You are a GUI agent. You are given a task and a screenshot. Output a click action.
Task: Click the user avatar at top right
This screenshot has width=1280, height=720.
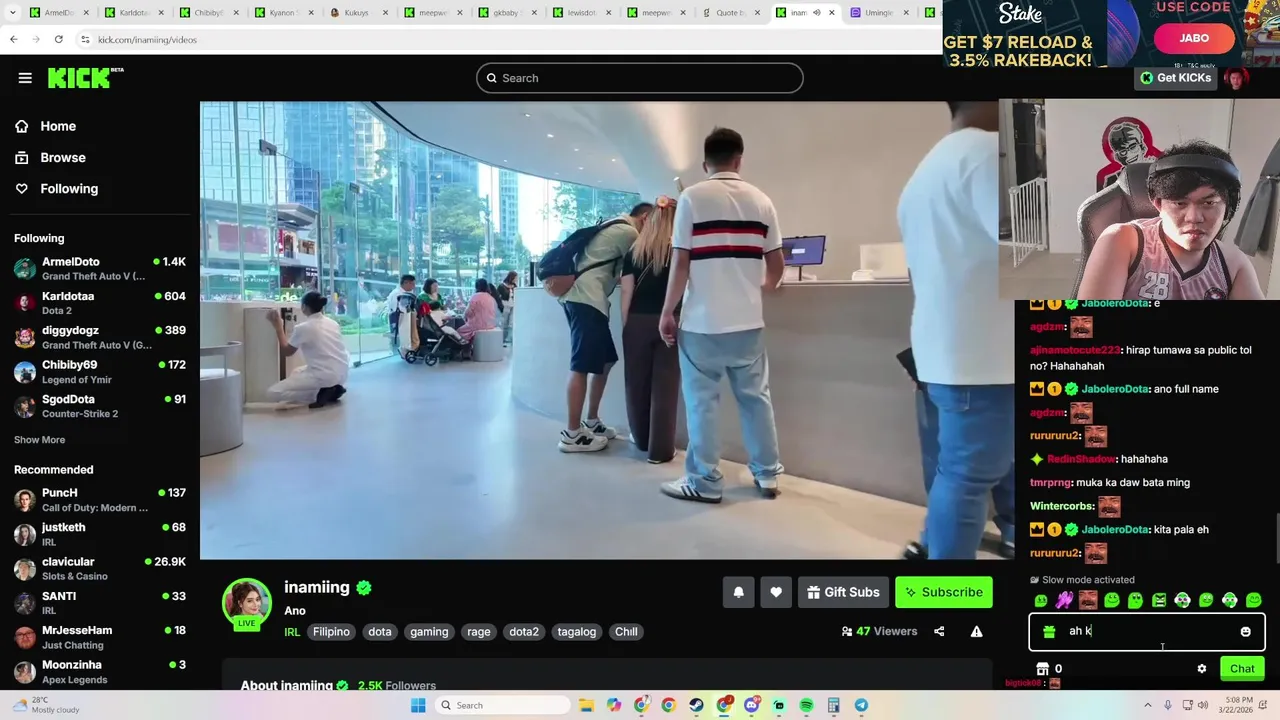(x=1236, y=78)
